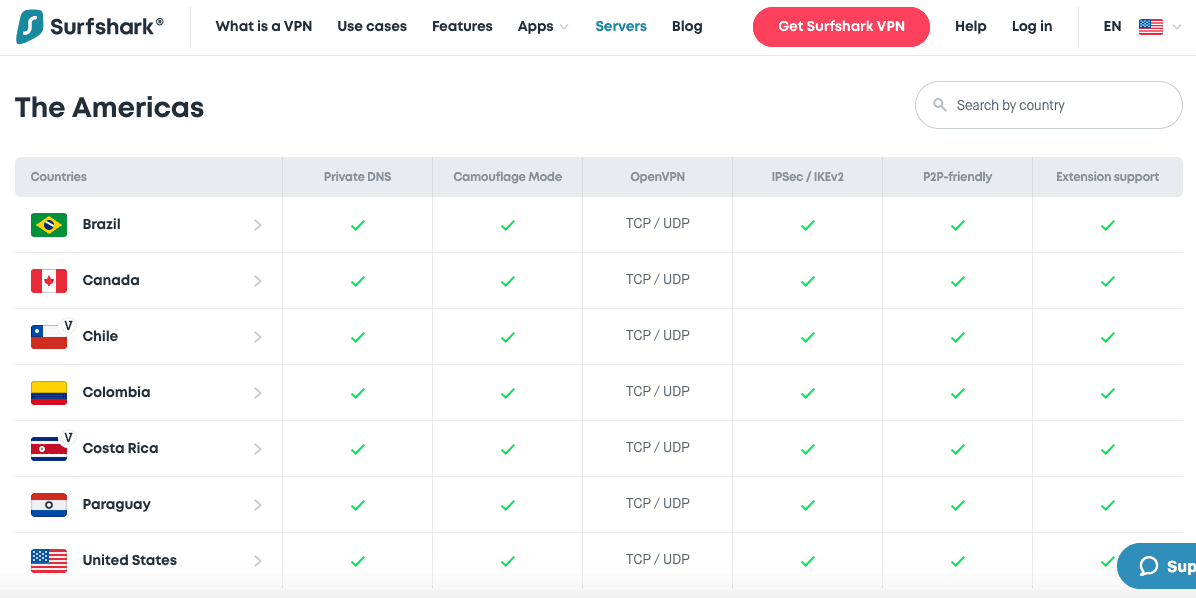Go to the Features page
This screenshot has height=598, width=1196.
point(462,27)
